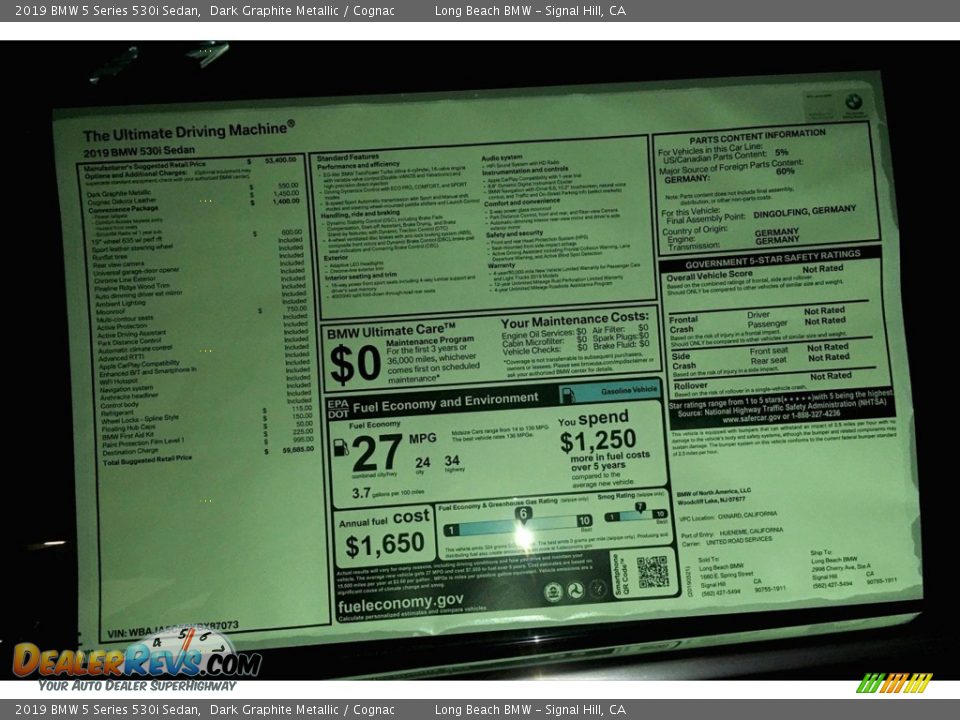Screen dimensions: 960x720
Task: Click the smartphone QR code
Action: click(651, 572)
